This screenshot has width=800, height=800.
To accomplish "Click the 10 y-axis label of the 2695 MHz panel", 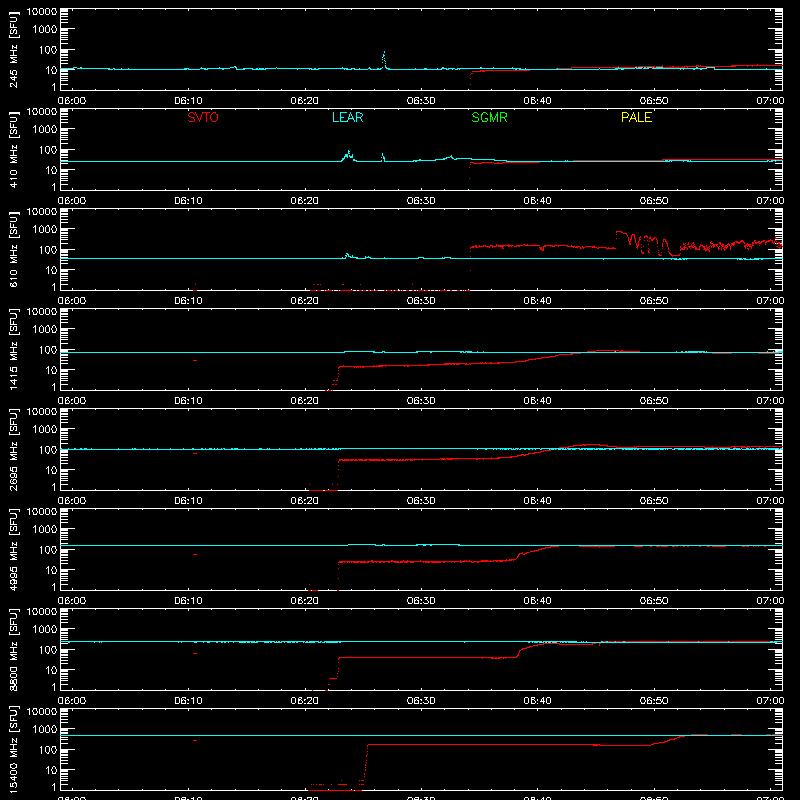I will (x=52, y=470).
